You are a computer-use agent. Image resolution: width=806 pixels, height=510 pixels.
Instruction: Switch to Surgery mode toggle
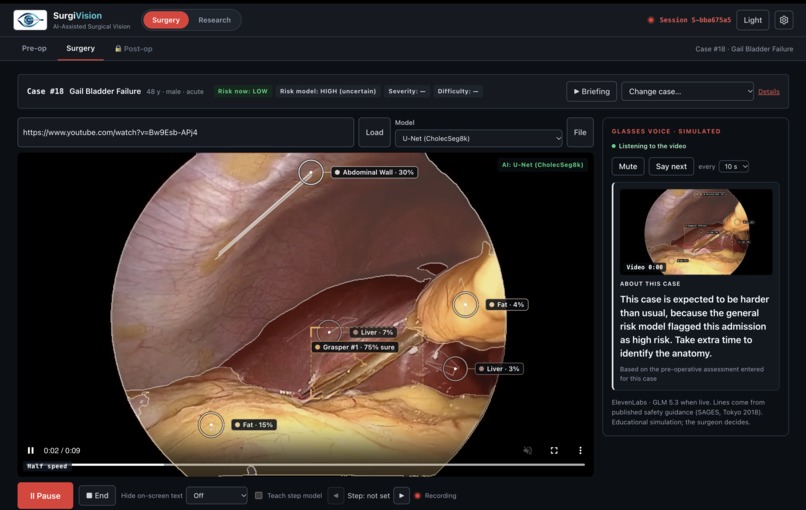pos(166,20)
